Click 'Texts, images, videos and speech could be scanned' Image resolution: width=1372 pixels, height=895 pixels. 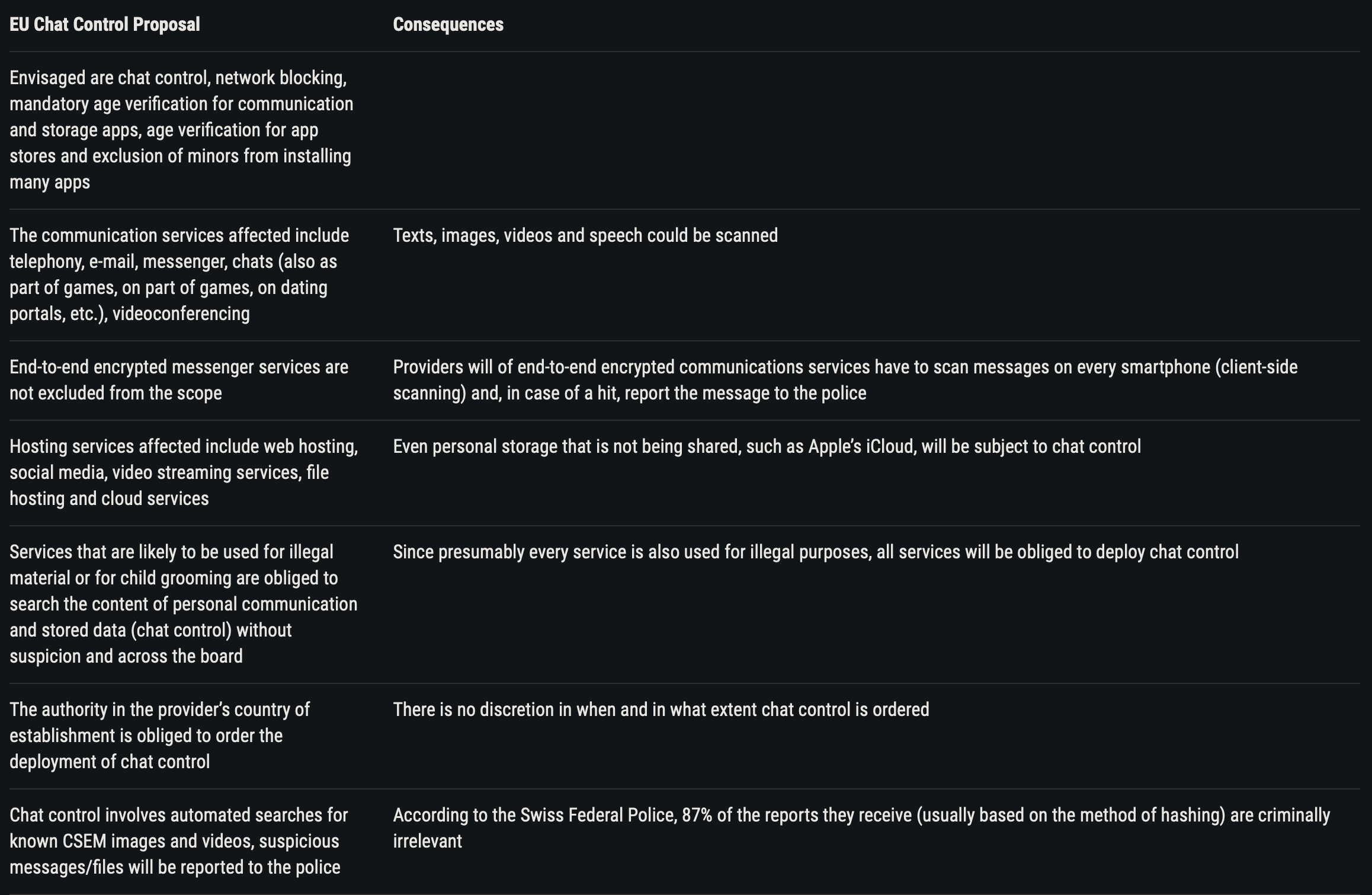click(x=585, y=235)
